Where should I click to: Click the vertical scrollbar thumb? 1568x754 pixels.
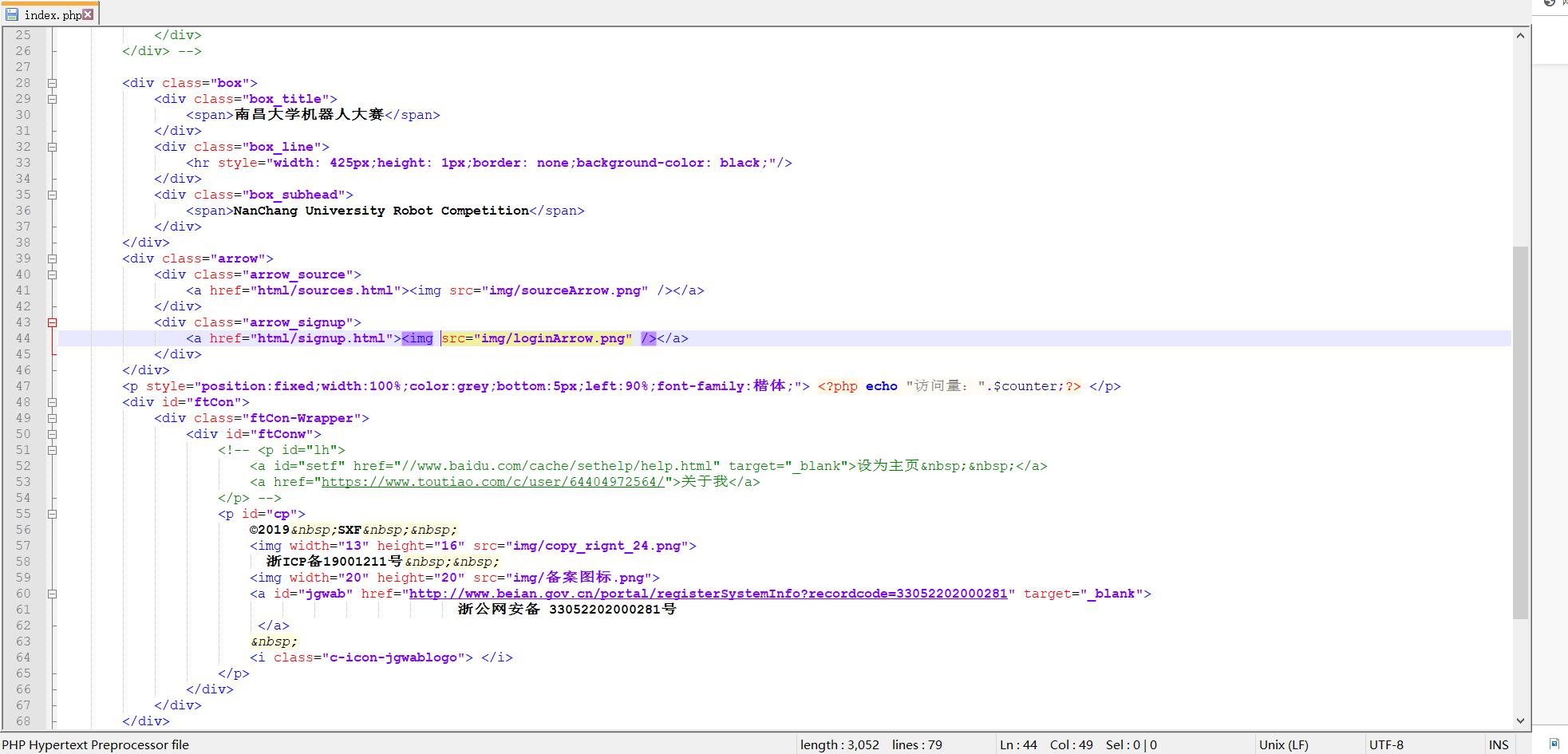(x=1520, y=431)
